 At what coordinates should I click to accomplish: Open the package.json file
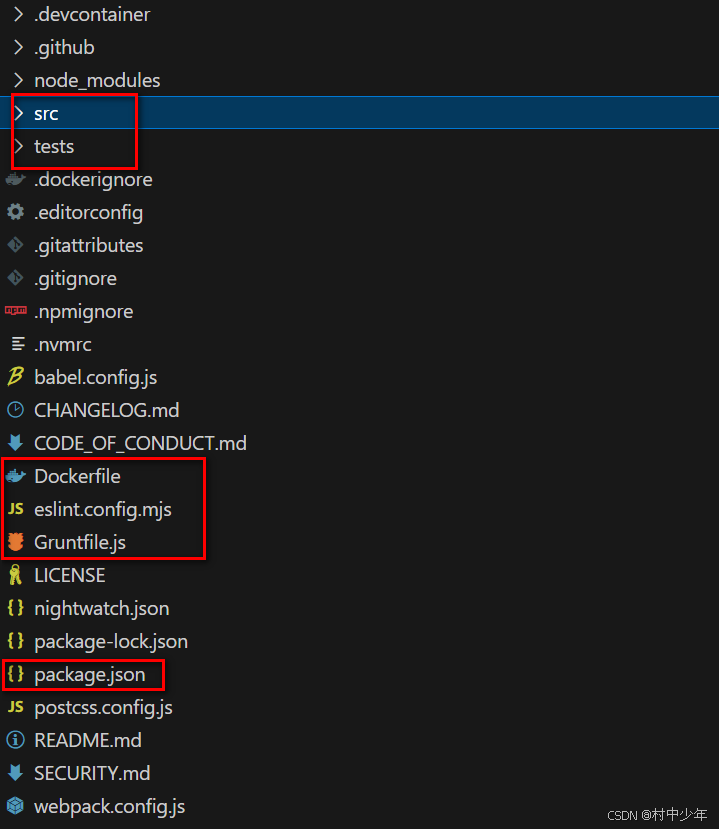coord(90,675)
